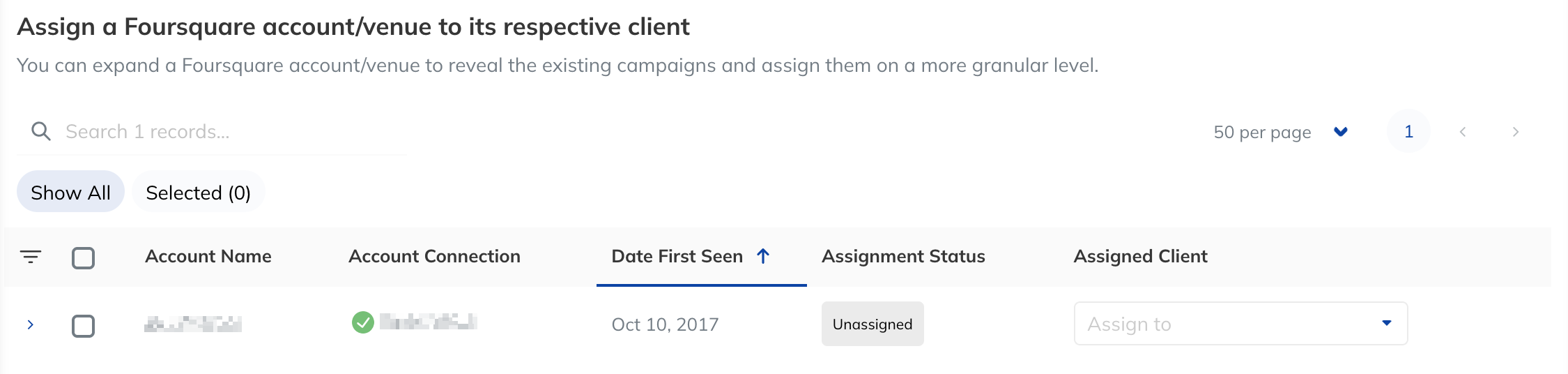Image resolution: width=1568 pixels, height=374 pixels.
Task: Select page 1 button
Action: point(1408,131)
